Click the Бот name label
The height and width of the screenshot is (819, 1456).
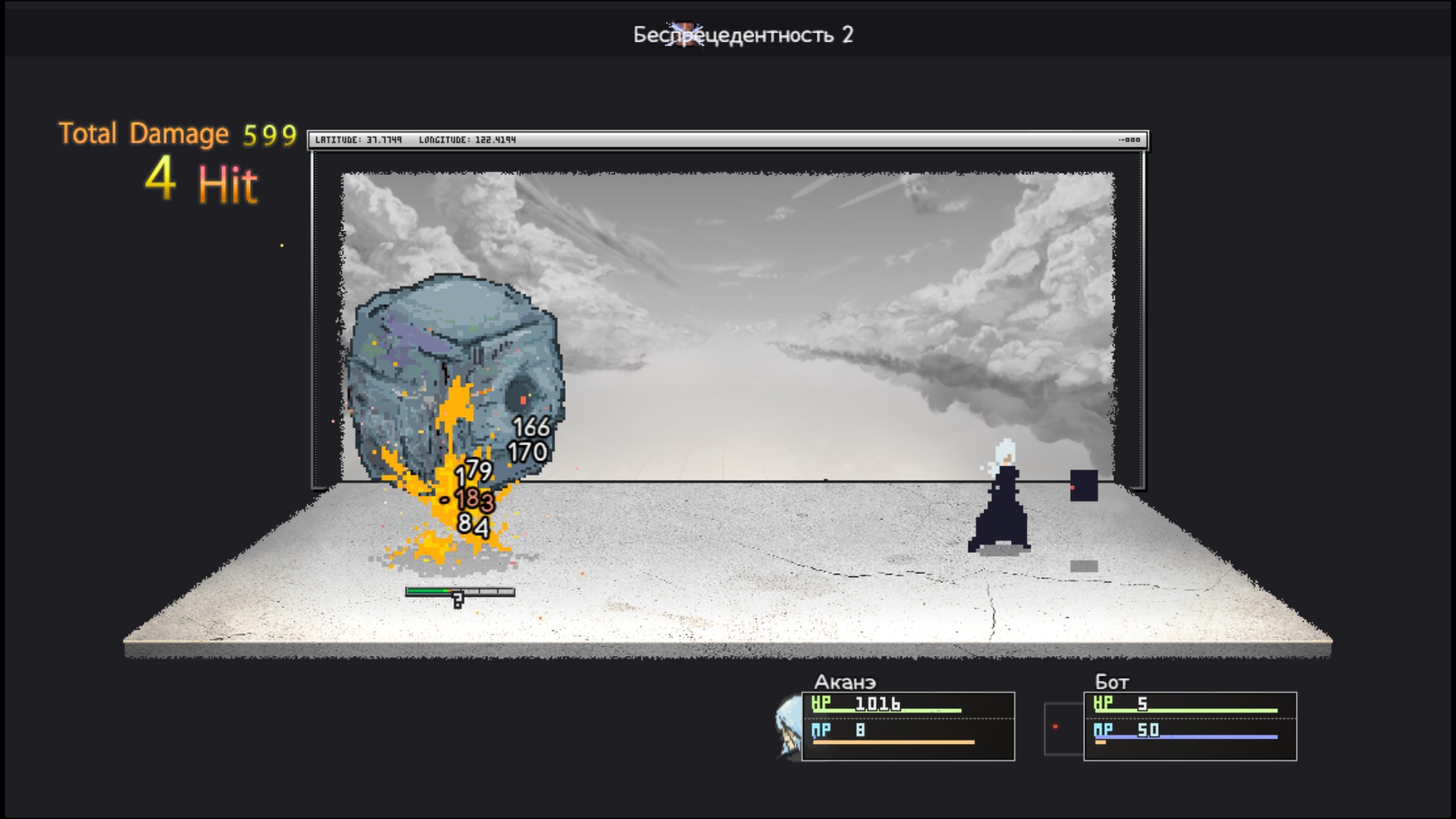(x=1112, y=682)
